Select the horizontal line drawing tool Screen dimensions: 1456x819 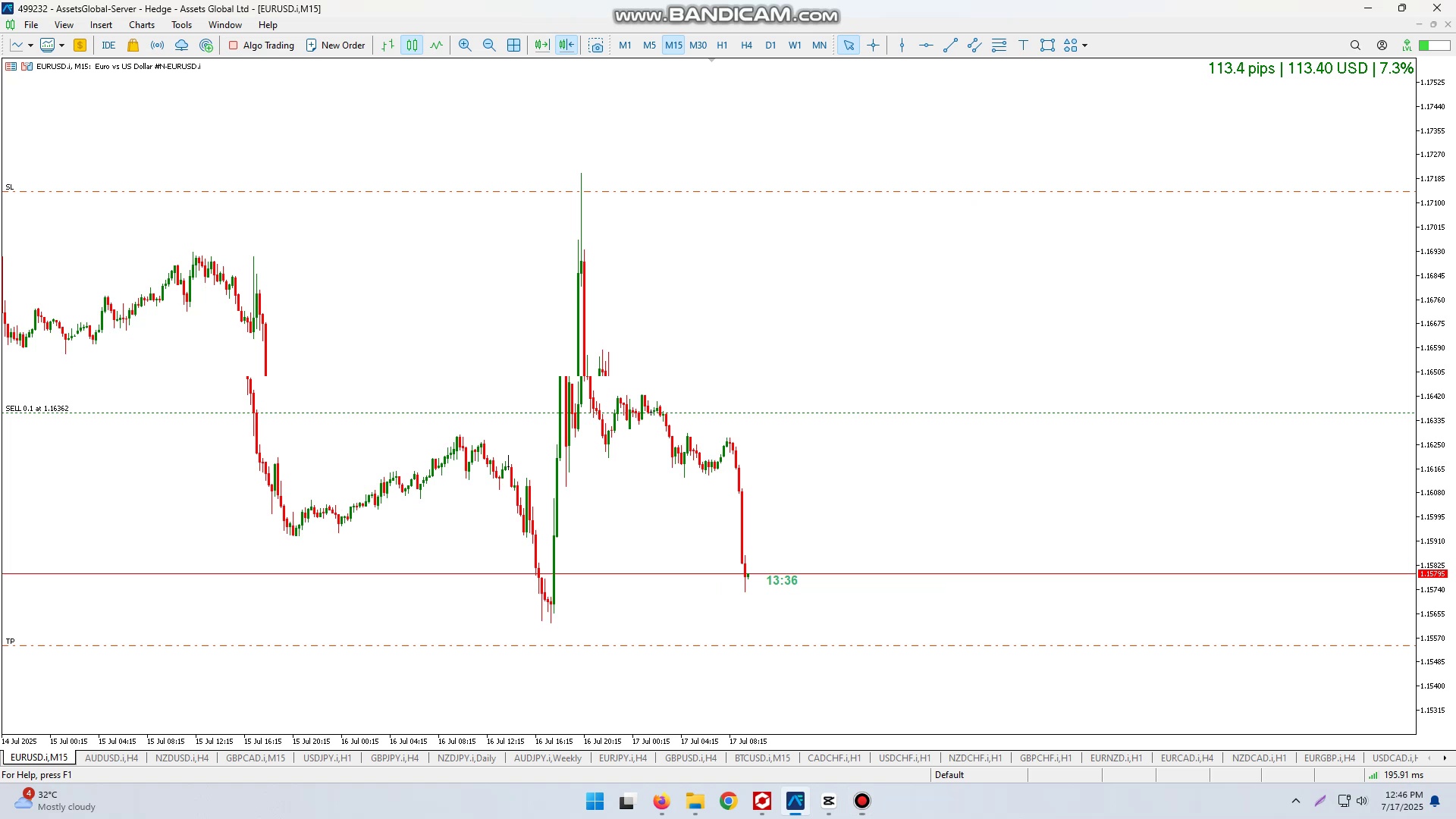pyautogui.click(x=926, y=45)
